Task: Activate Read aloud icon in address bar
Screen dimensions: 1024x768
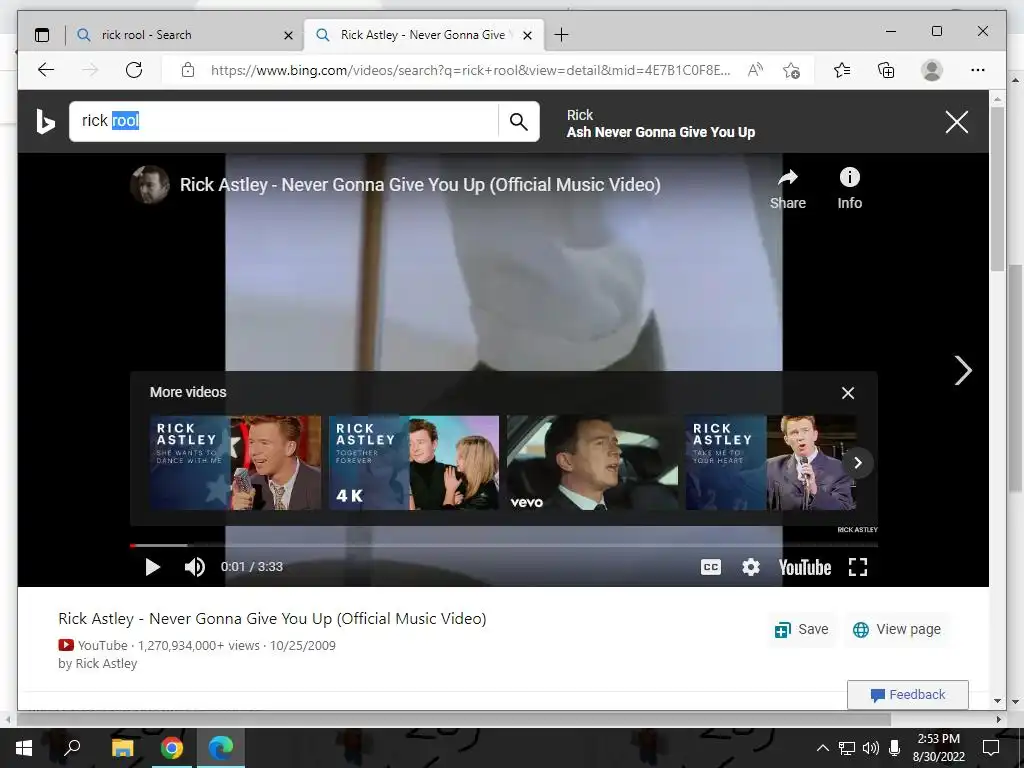Action: point(755,70)
